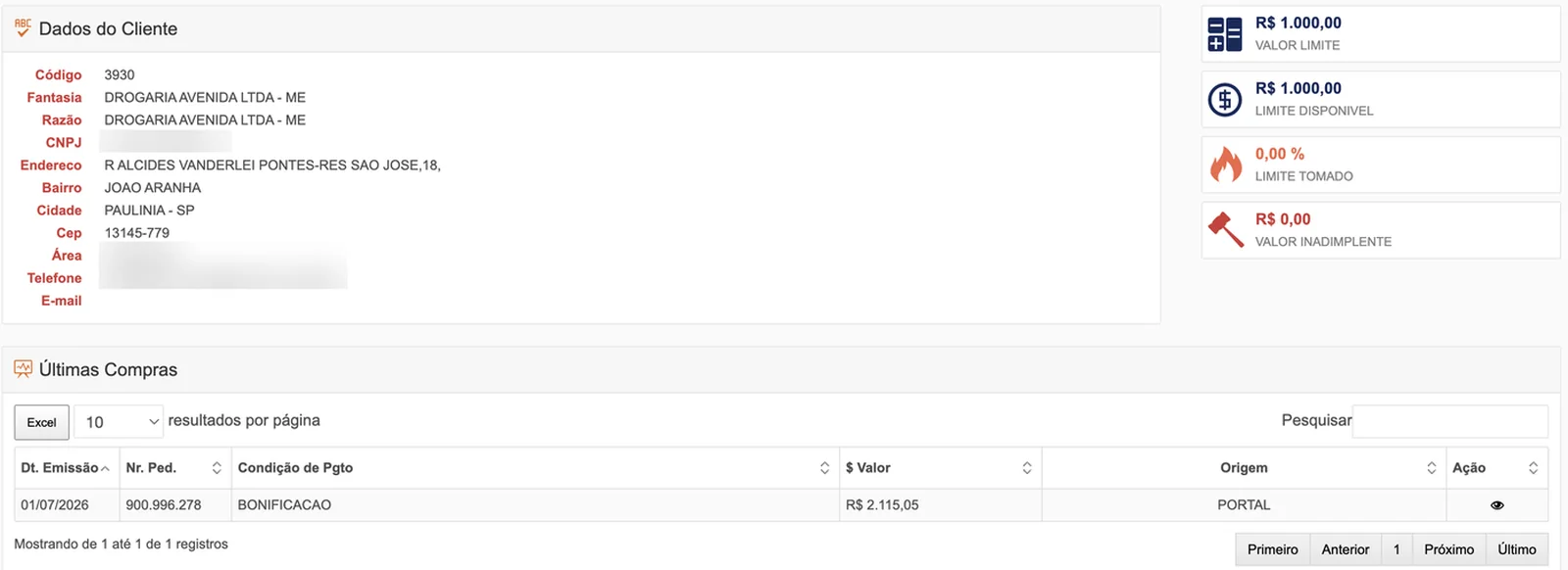Export purchases with the Excel button
This screenshot has width=1568, height=570.
(x=41, y=422)
